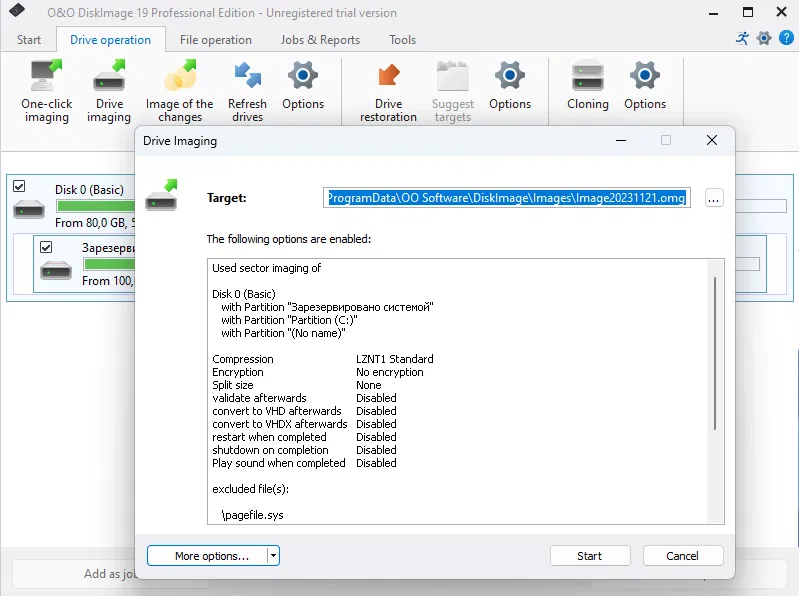Image resolution: width=799 pixels, height=596 pixels.
Task: Click the Add as job button
Action: [110, 574]
